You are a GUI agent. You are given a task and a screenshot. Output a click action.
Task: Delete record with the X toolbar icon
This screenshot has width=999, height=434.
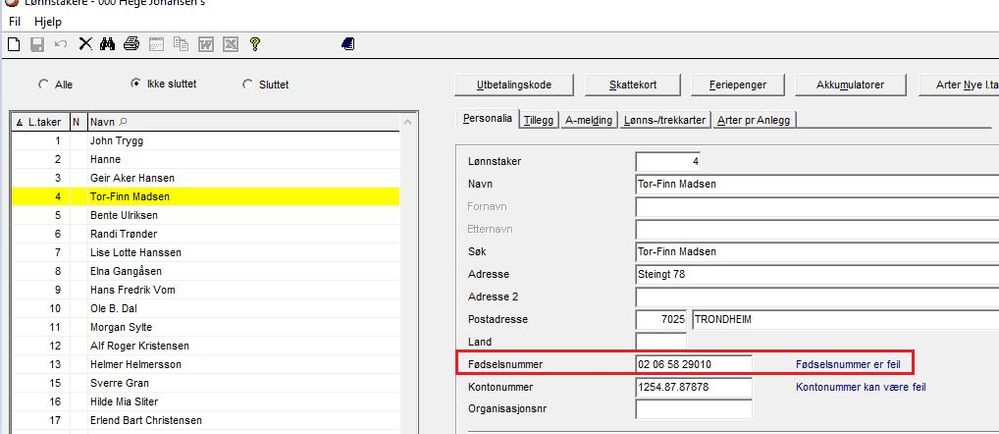(85, 44)
